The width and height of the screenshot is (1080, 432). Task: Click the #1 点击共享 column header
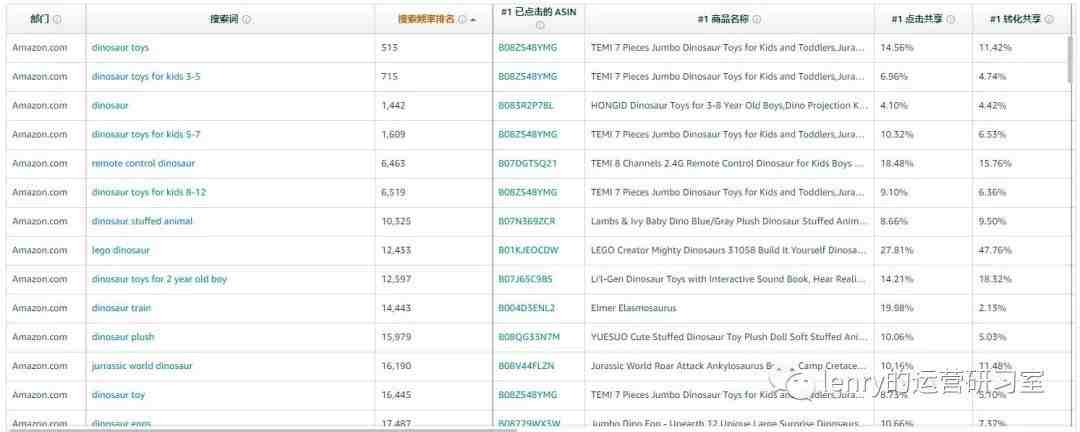tap(917, 19)
